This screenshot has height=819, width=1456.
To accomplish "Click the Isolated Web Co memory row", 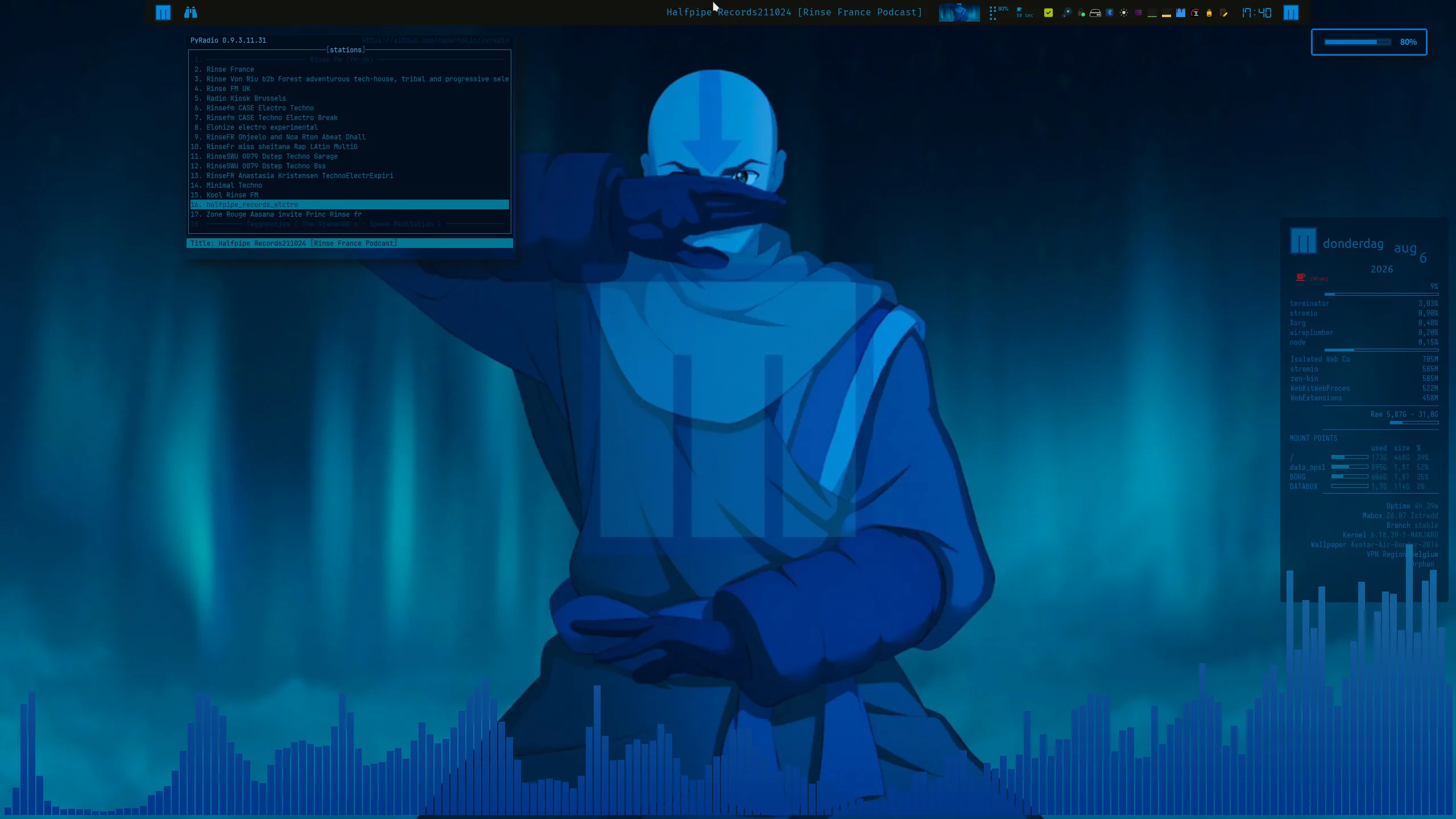I will tap(1364, 359).
